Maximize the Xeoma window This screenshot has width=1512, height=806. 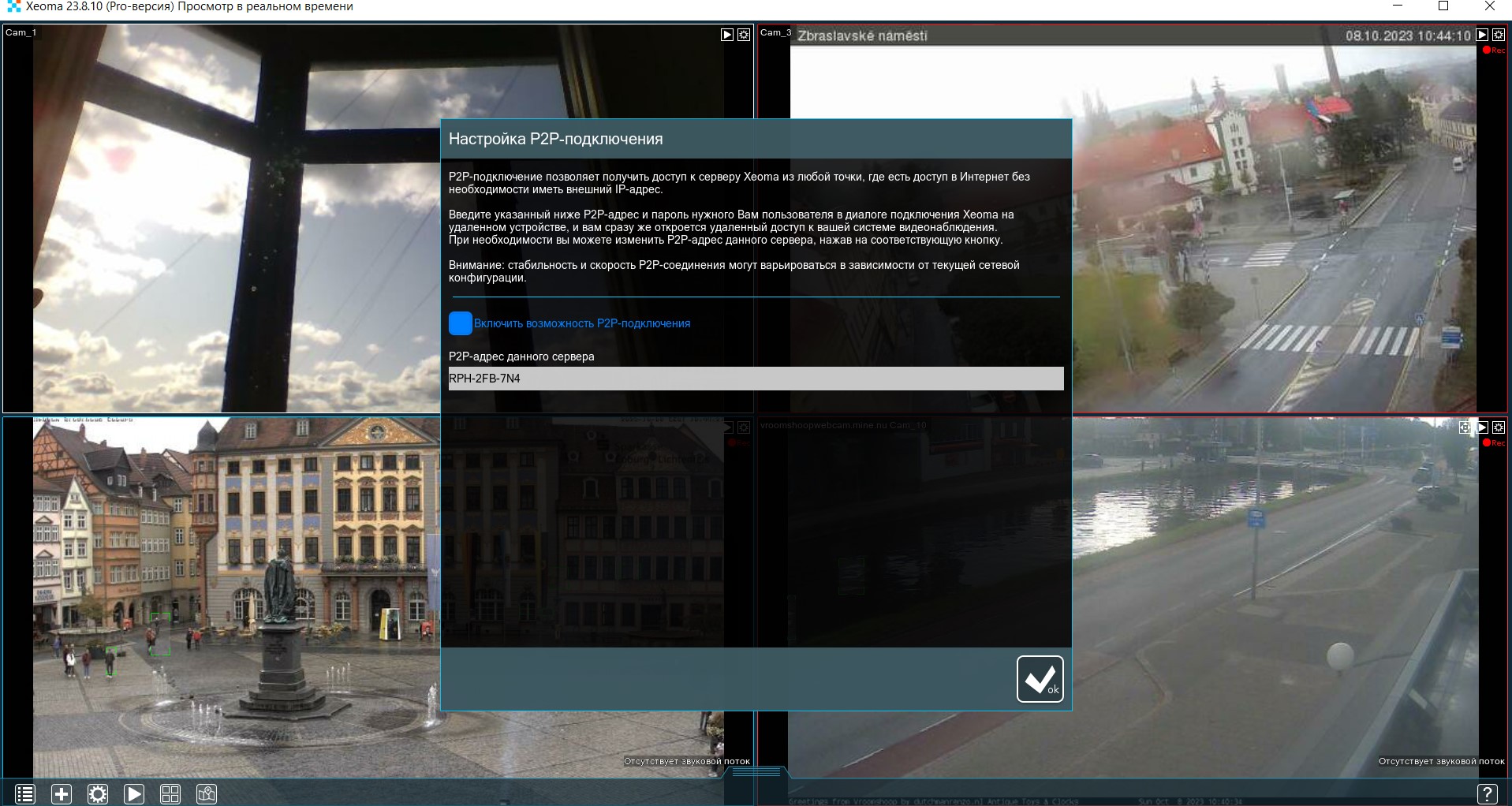(x=1443, y=6)
